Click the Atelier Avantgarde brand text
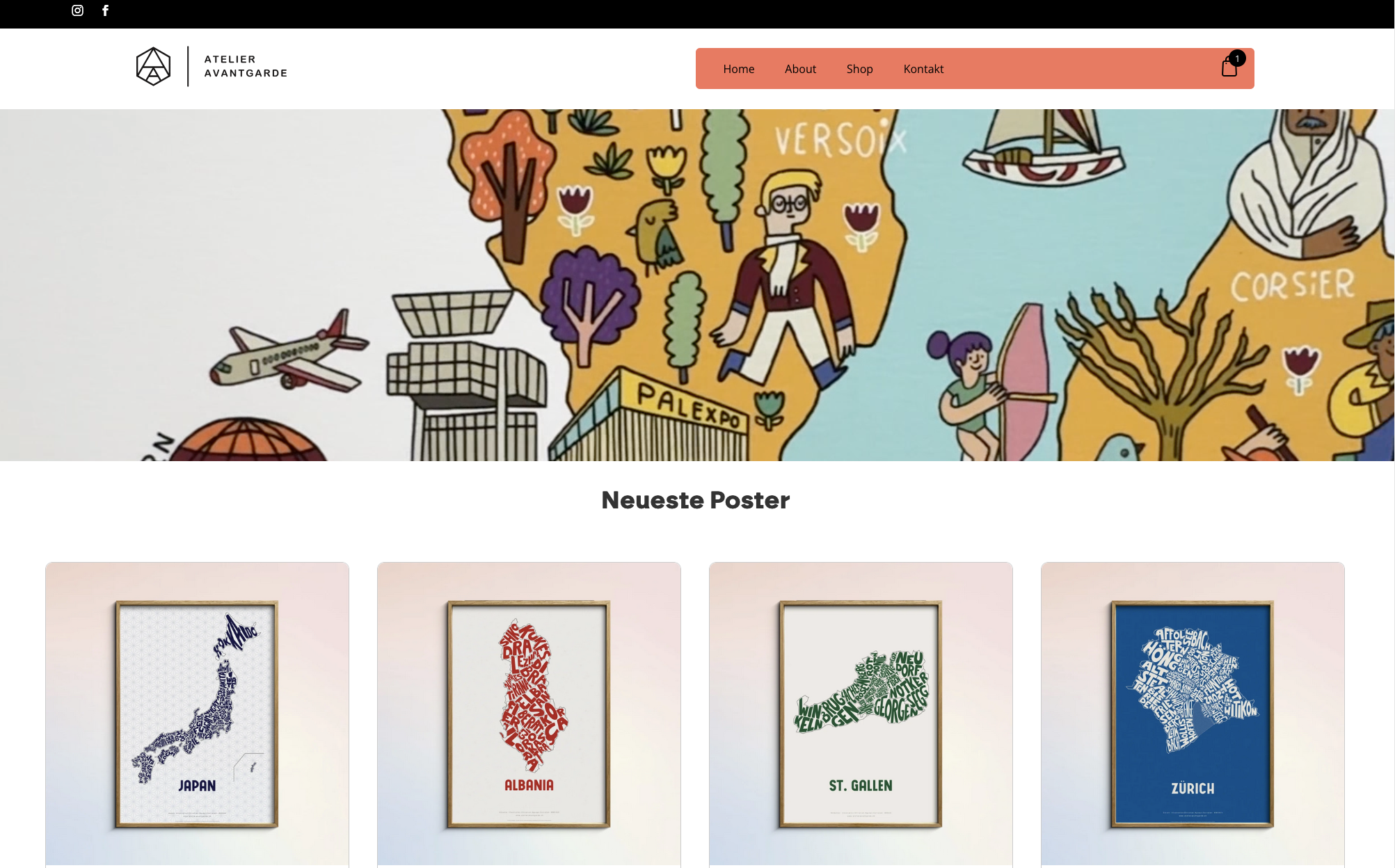 click(x=246, y=66)
